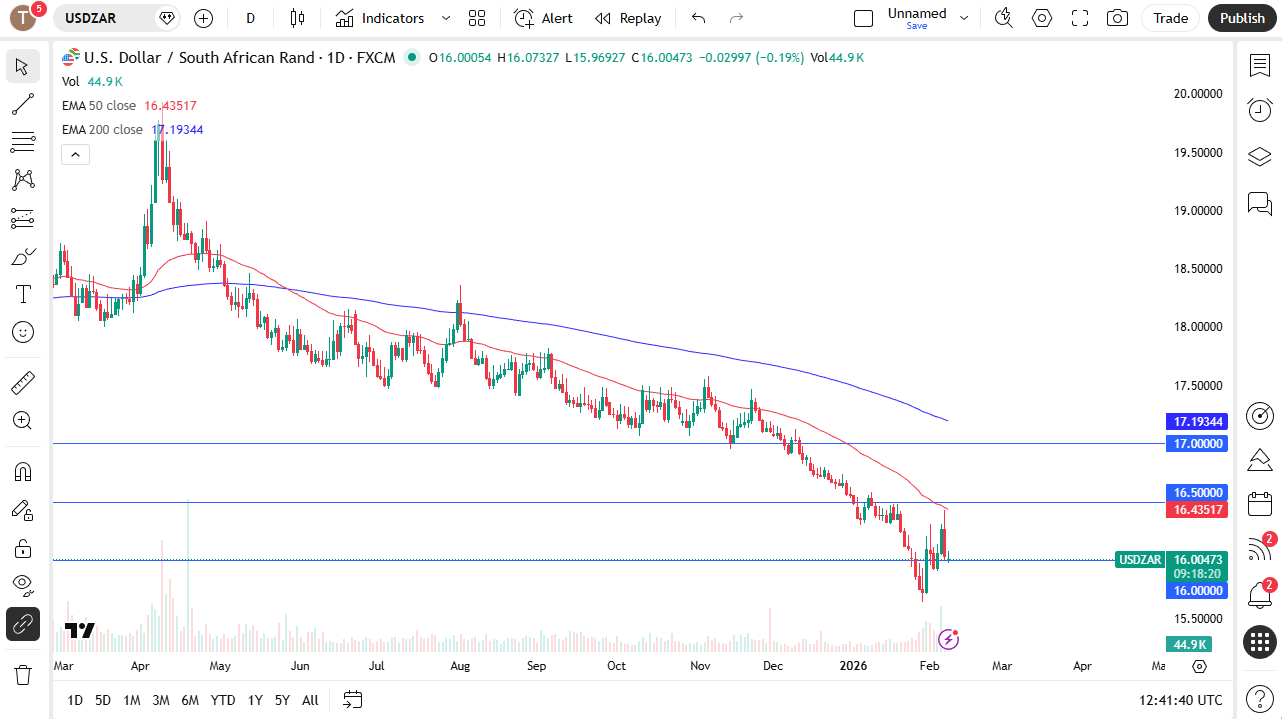Open the notifications bell panel
The image size is (1282, 719).
coord(1260,595)
